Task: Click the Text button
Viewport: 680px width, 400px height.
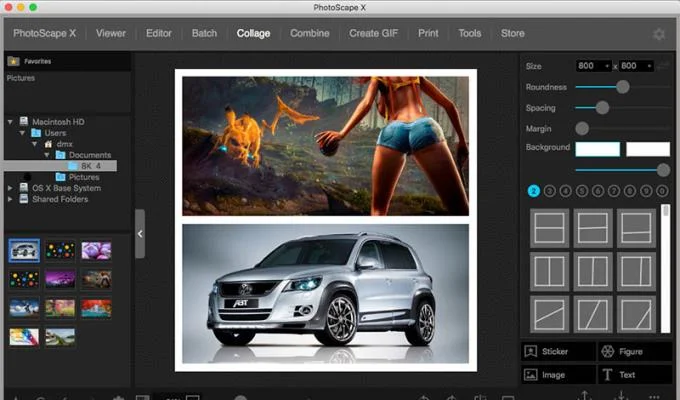Action: click(635, 375)
